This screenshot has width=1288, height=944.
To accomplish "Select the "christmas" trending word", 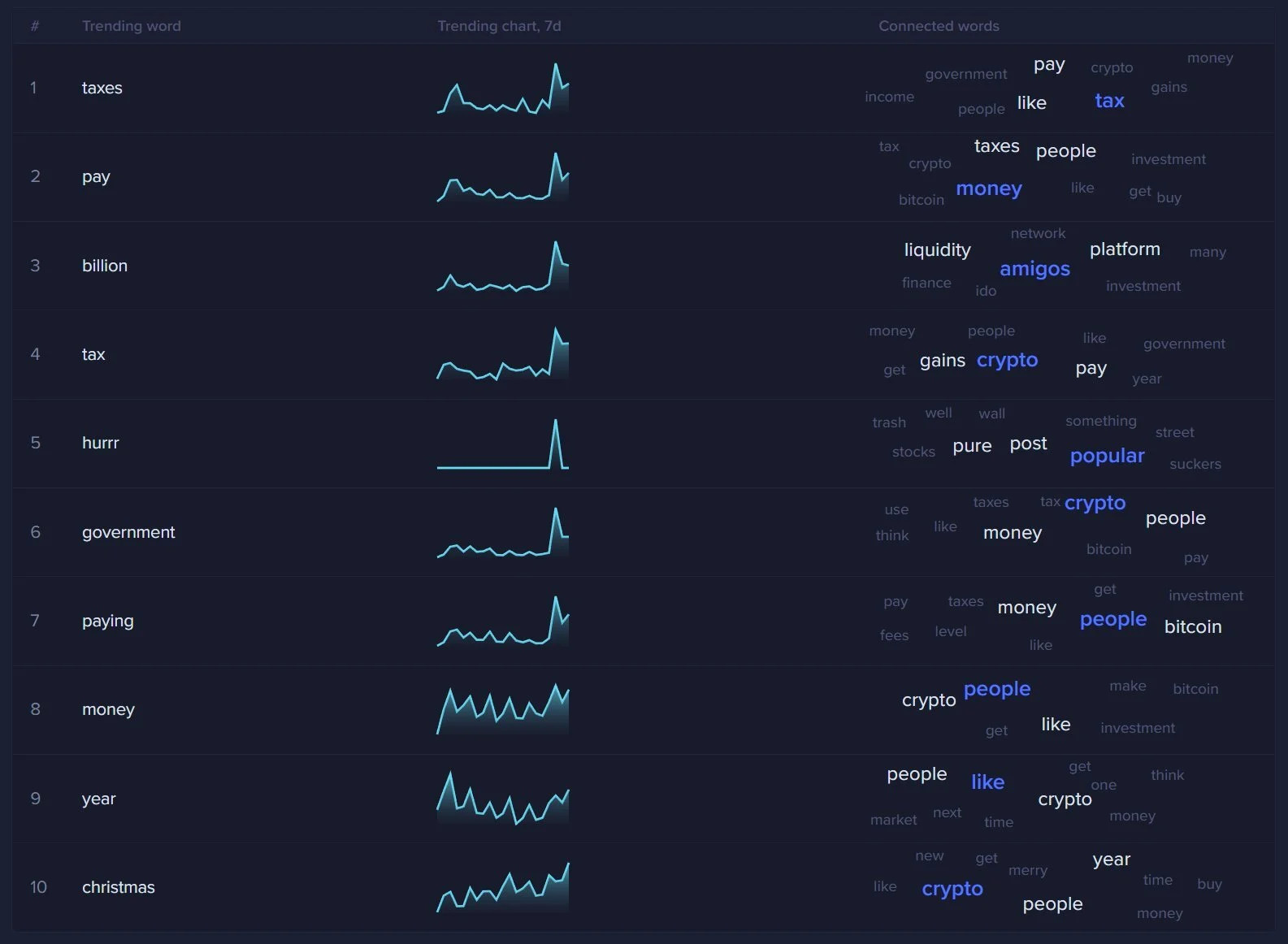I will 118,887.
